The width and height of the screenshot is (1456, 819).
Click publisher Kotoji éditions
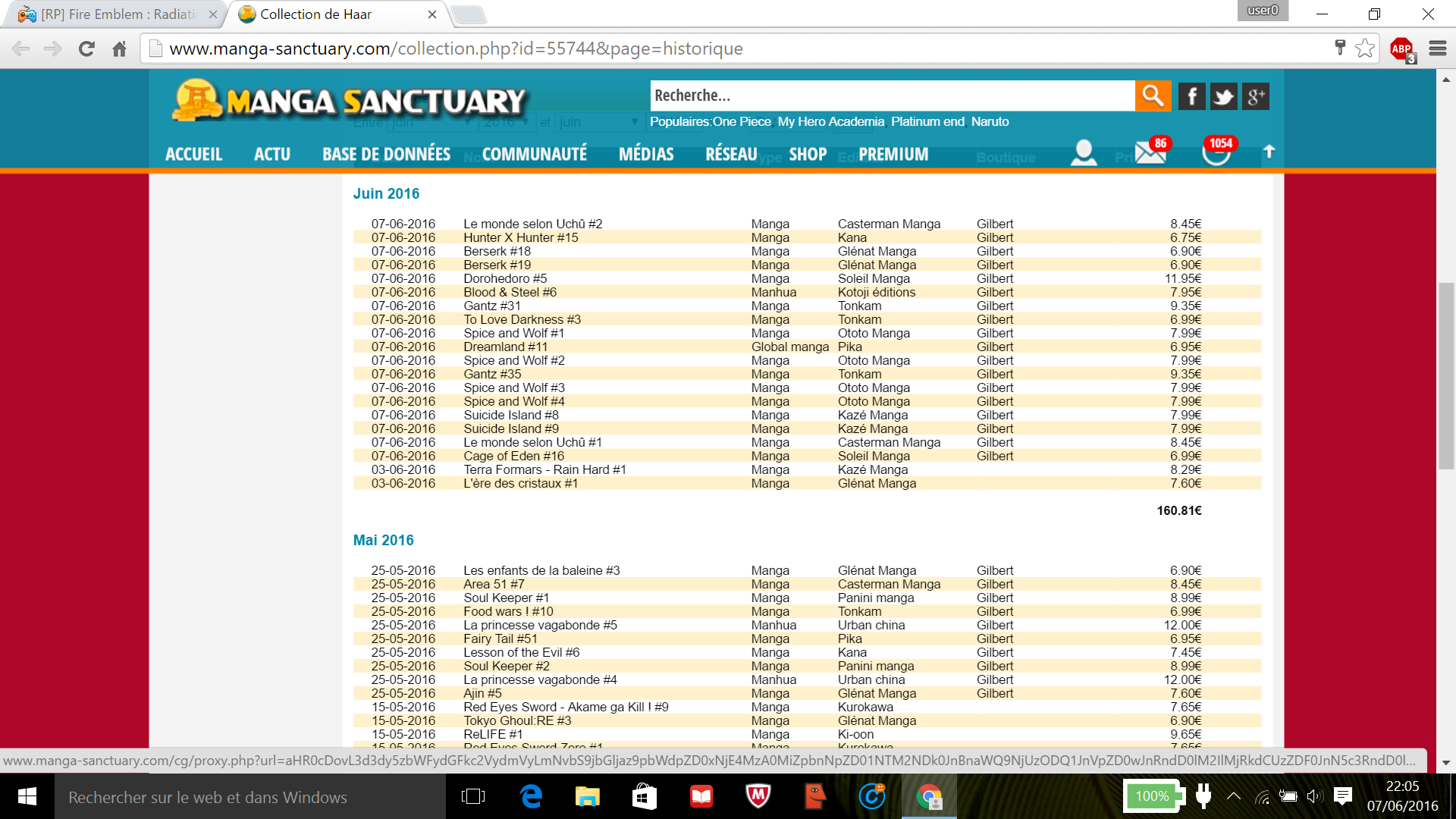(x=876, y=292)
